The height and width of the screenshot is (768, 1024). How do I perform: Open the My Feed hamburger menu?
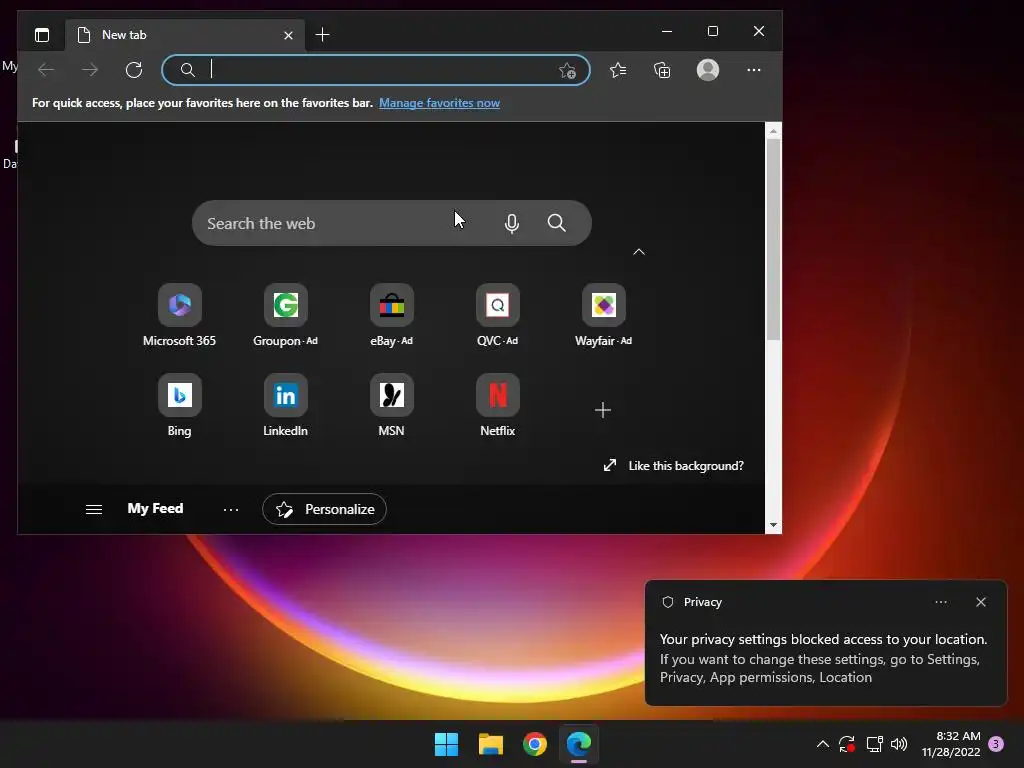(93, 509)
